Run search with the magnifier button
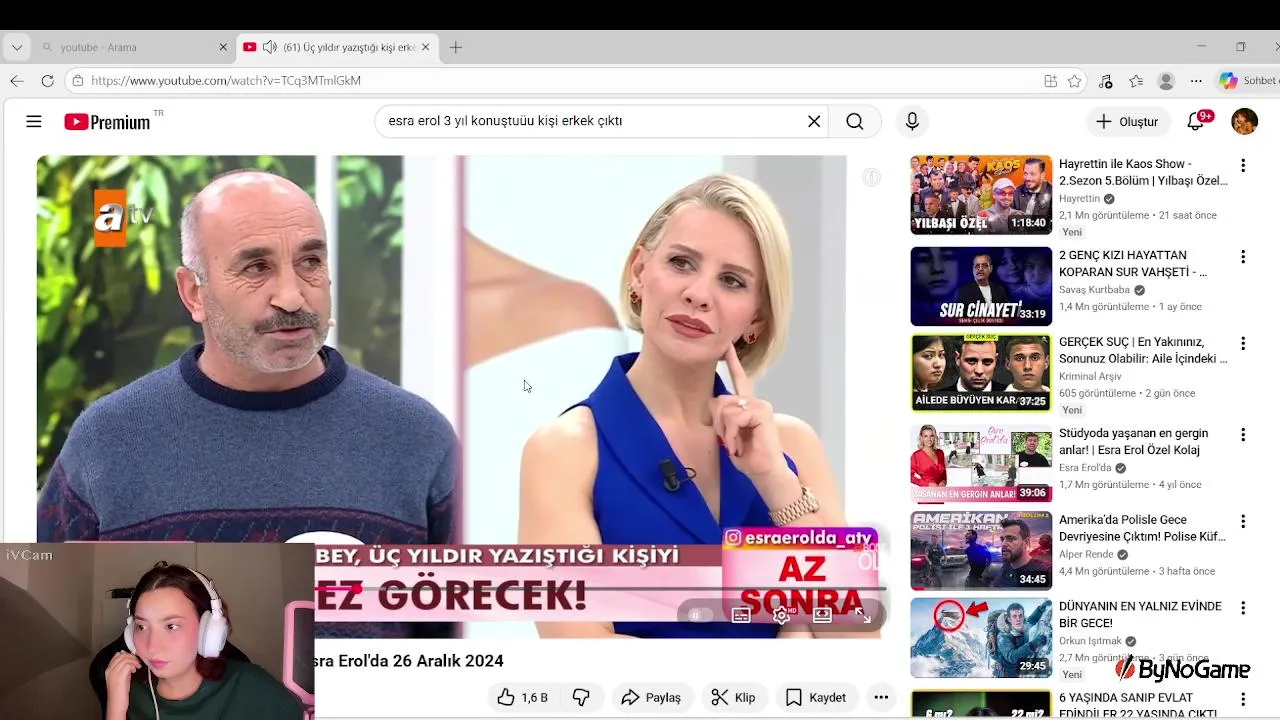The image size is (1280, 720). [855, 121]
